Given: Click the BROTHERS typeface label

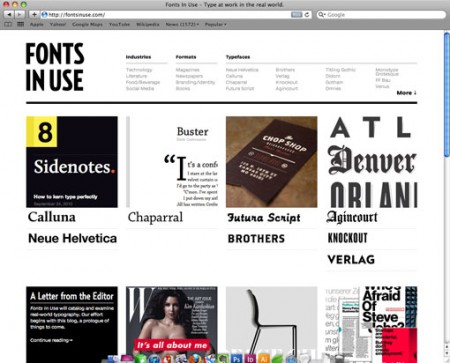Looking at the screenshot, I should coord(256,239).
